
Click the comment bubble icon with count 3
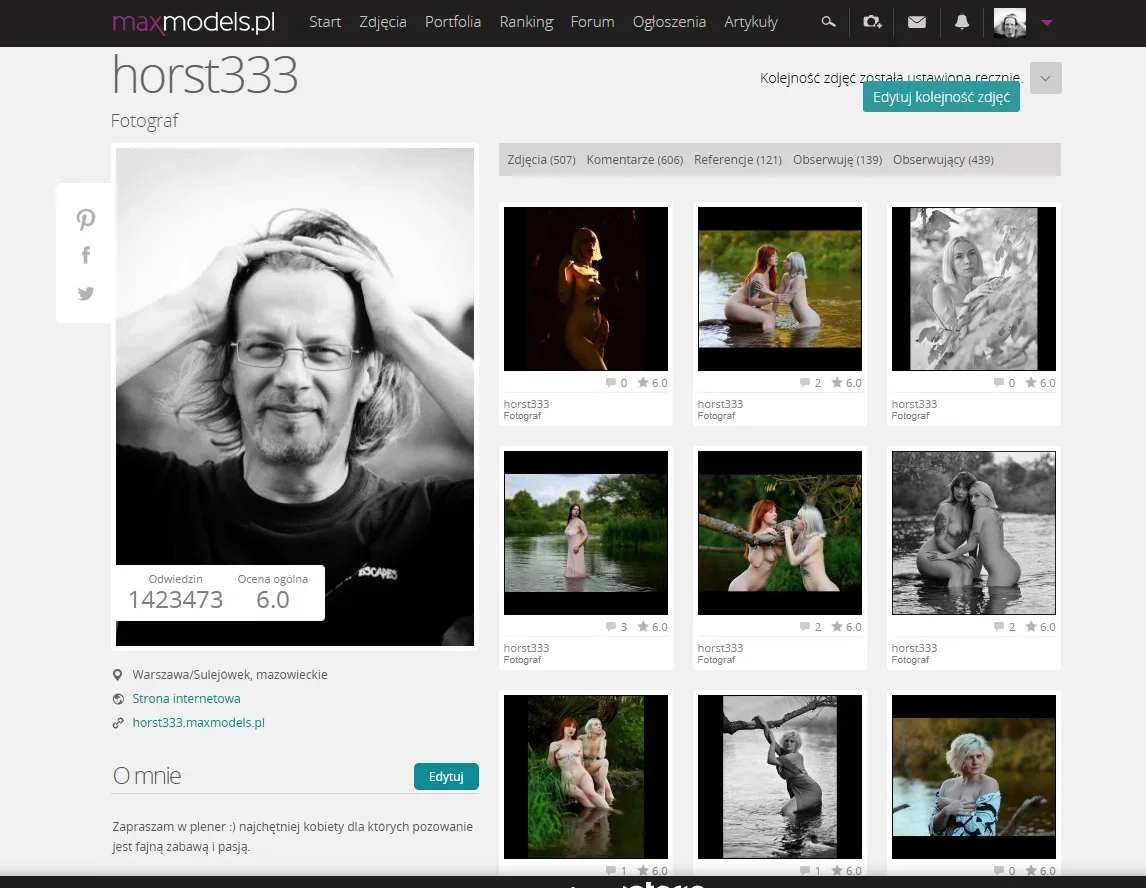611,626
